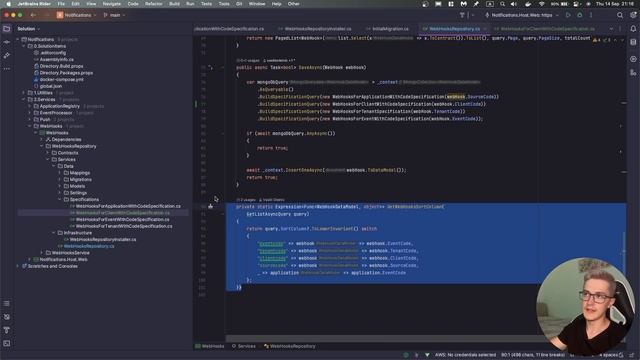This screenshot has height=360, width=640.
Task: Collapse the 2.Services folder
Action: pos(24,100)
